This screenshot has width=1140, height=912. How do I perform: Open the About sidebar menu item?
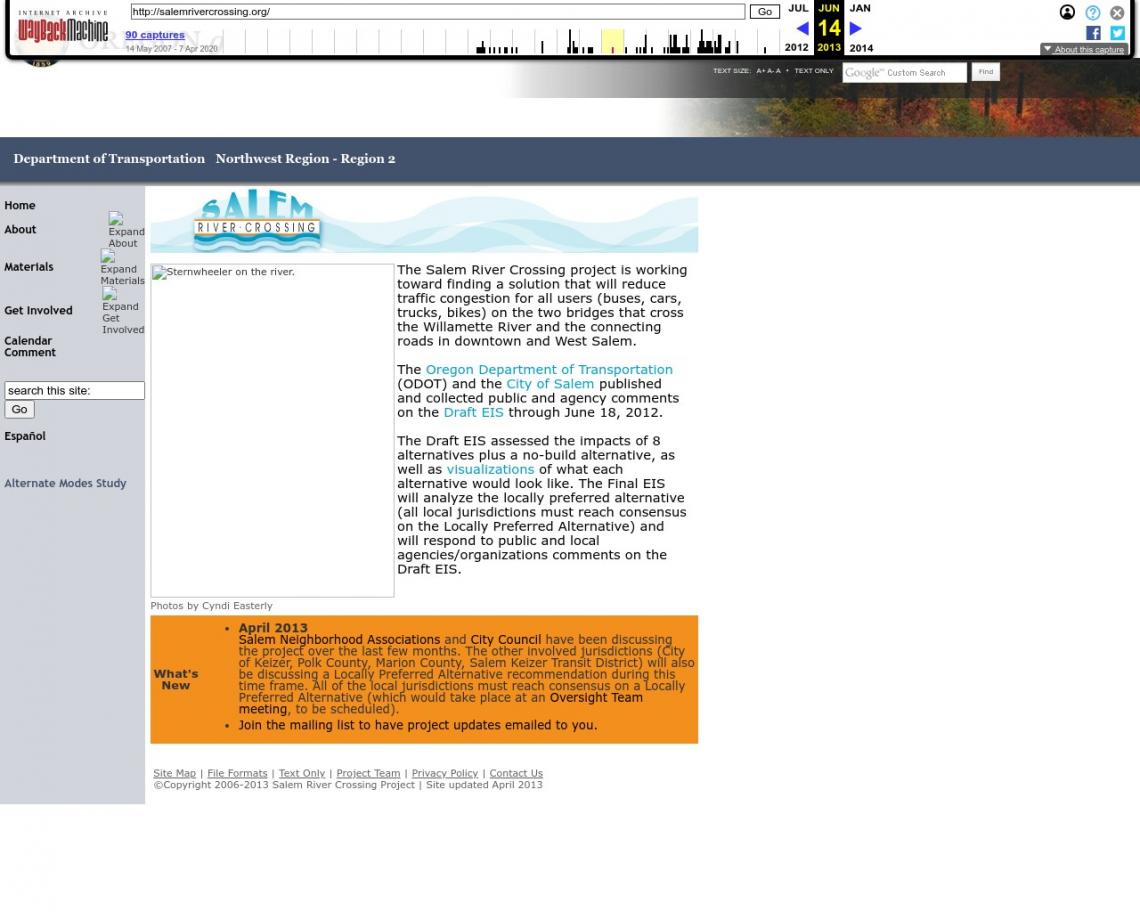[20, 230]
